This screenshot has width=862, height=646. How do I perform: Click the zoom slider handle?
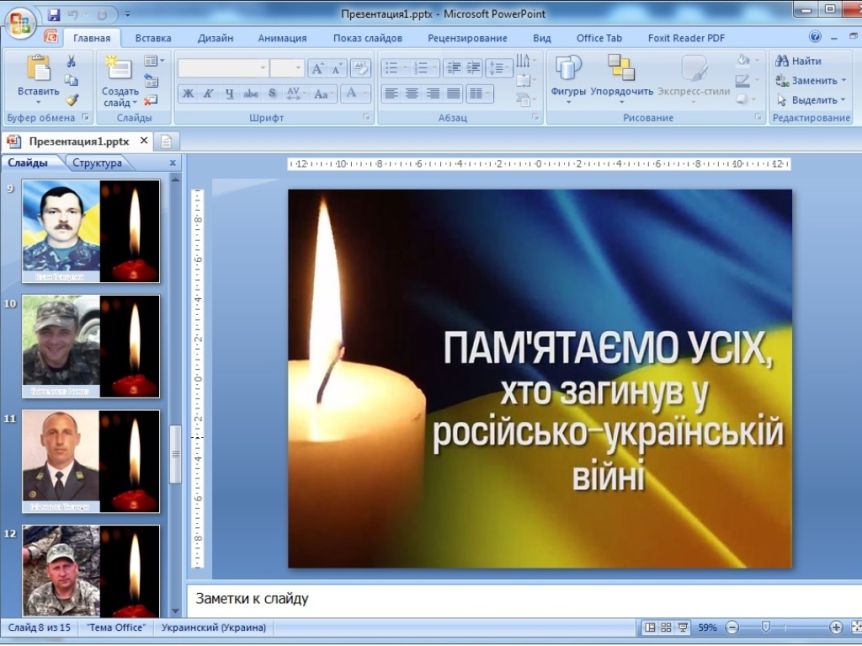(x=766, y=627)
